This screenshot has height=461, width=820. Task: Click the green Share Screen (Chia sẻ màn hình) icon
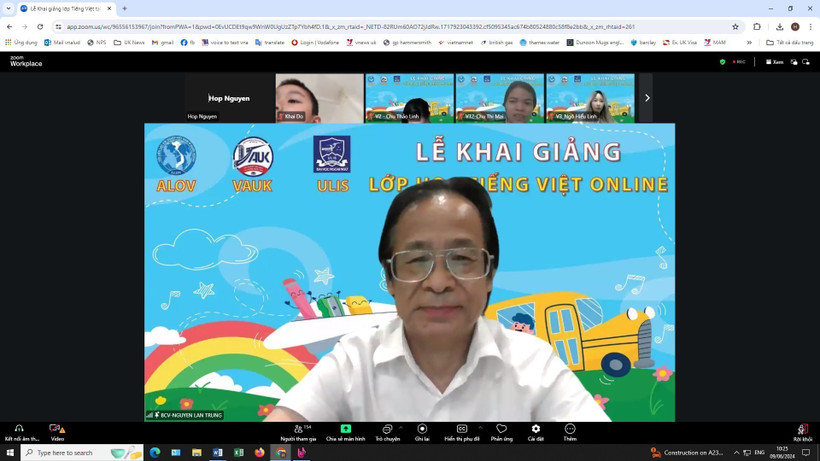click(346, 429)
